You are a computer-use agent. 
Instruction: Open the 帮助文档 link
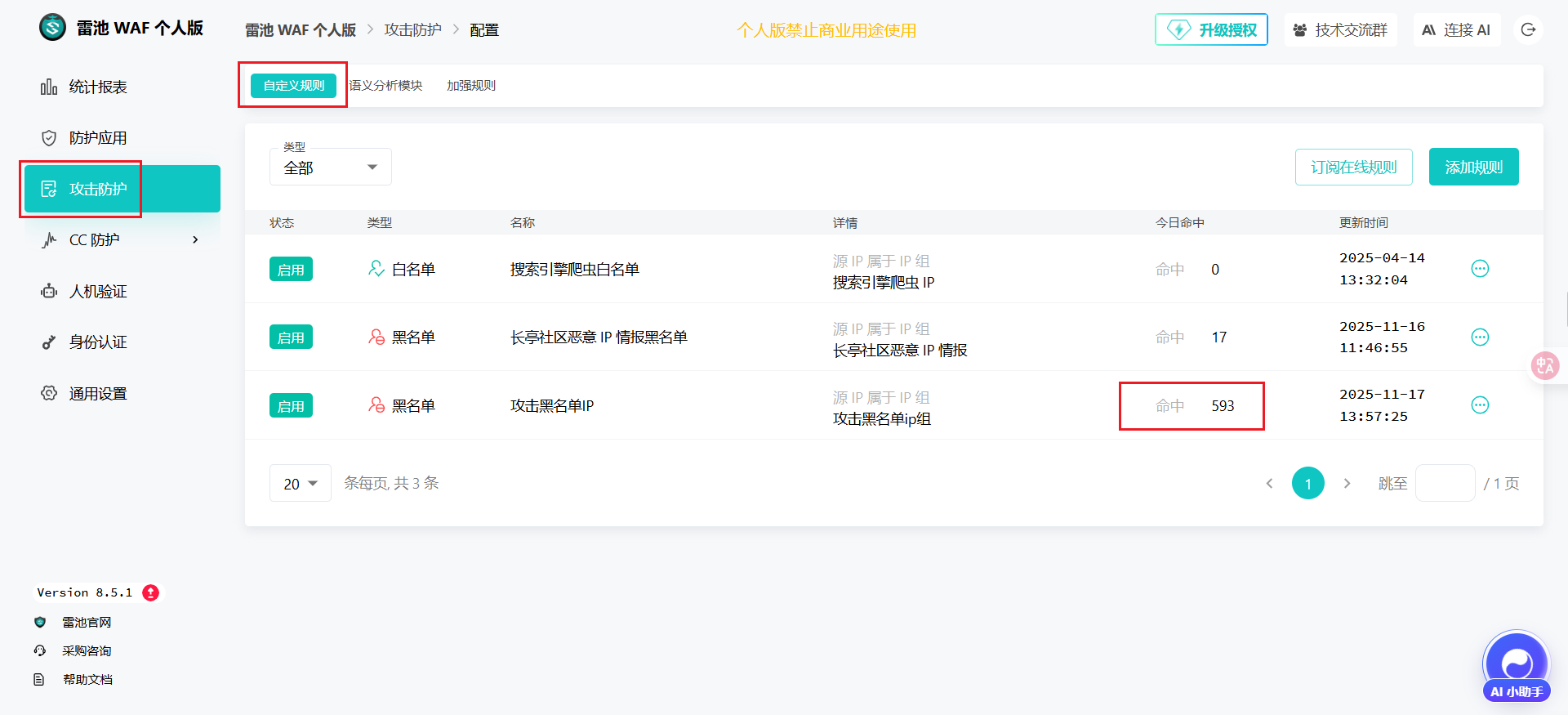87,679
